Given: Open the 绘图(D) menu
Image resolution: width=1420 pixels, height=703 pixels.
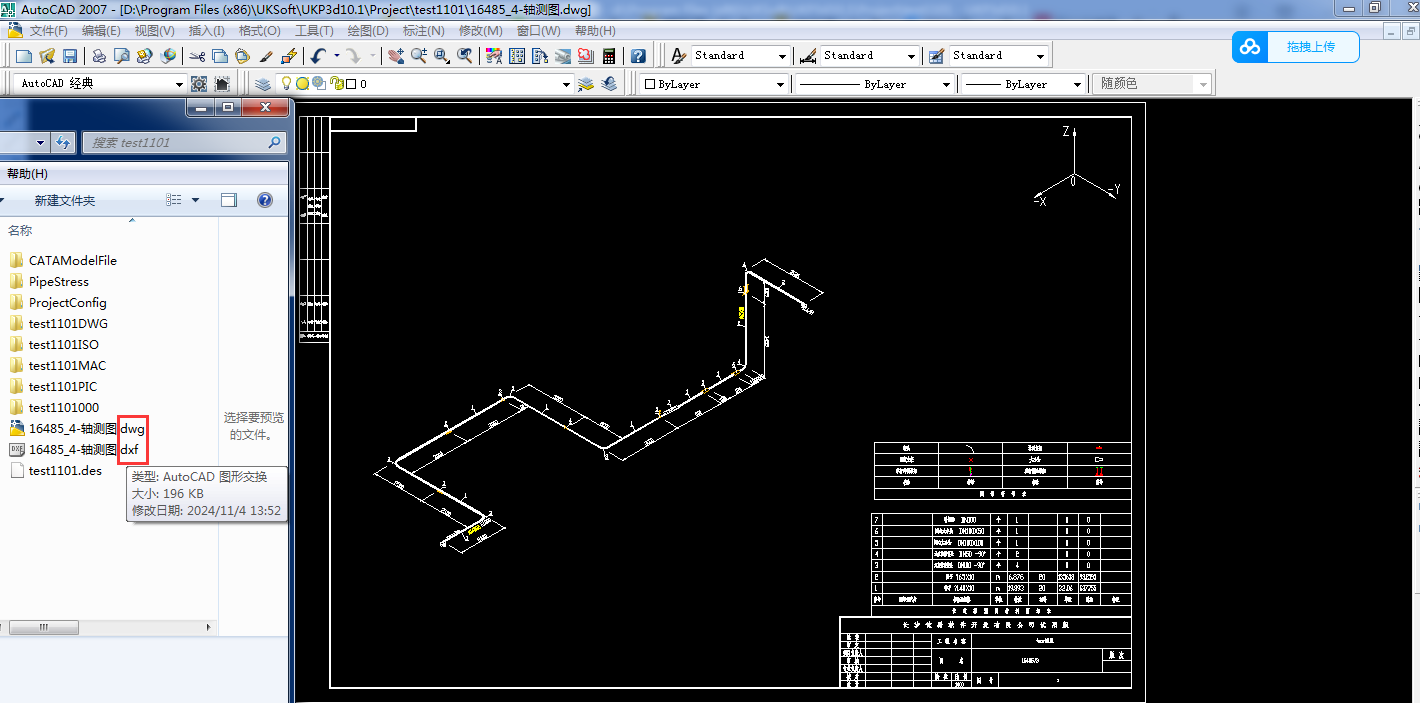Looking at the screenshot, I should (x=367, y=31).
